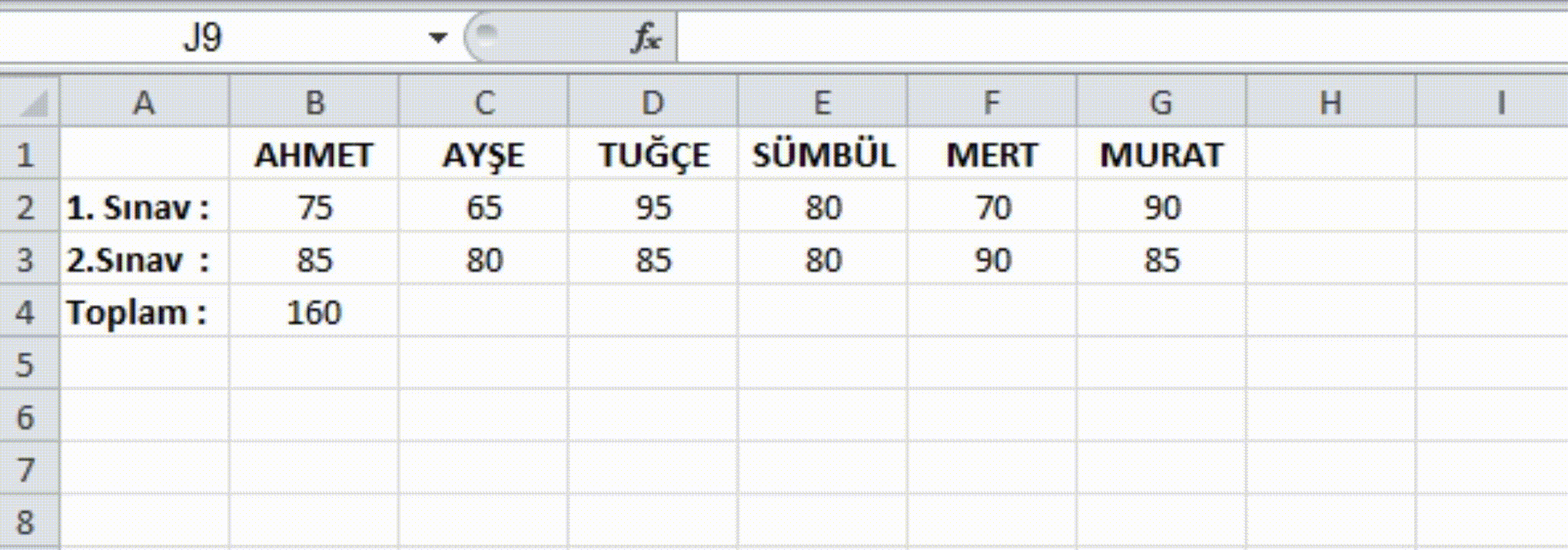Select column B header
1568x550 pixels.
tap(314, 103)
